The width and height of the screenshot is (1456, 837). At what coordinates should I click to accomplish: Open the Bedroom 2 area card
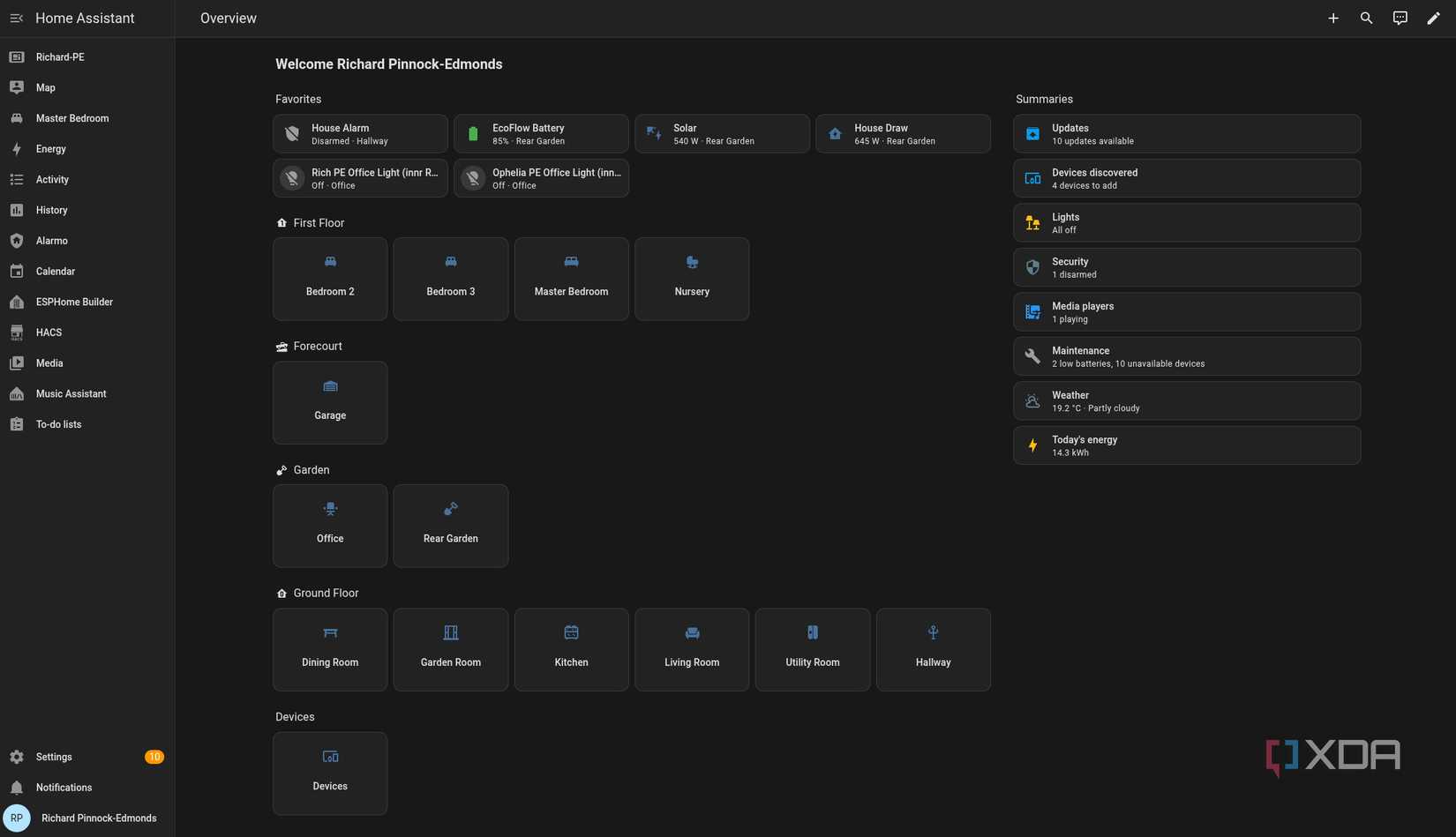[330, 279]
